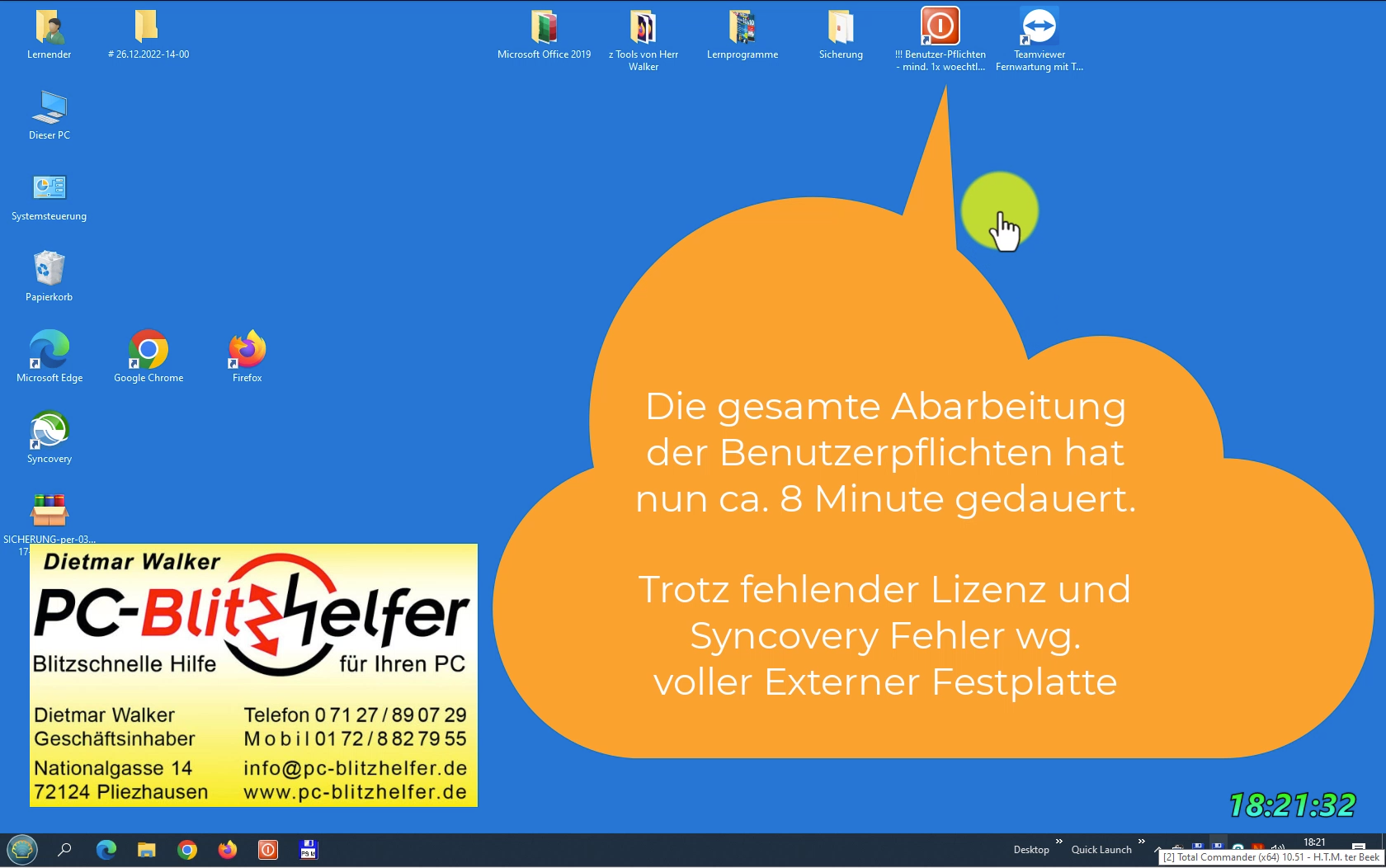Expand the Desktop toolbar chevron
The height and width of the screenshot is (868, 1386).
click(1058, 842)
